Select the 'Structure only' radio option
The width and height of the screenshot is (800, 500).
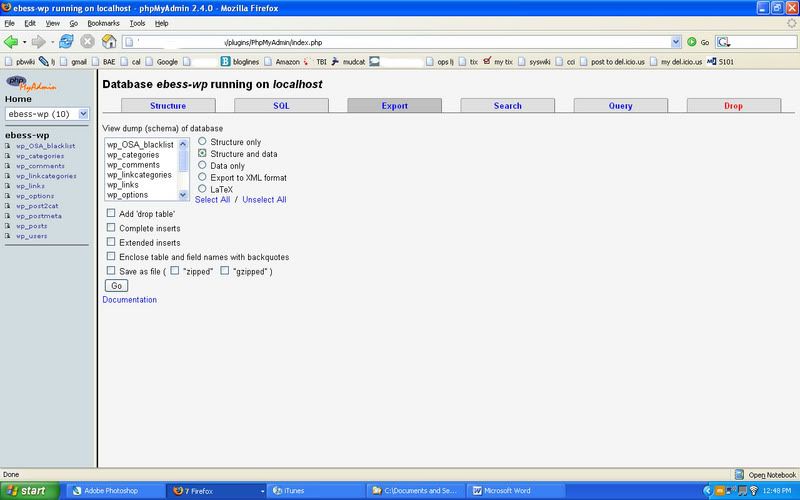(x=203, y=142)
